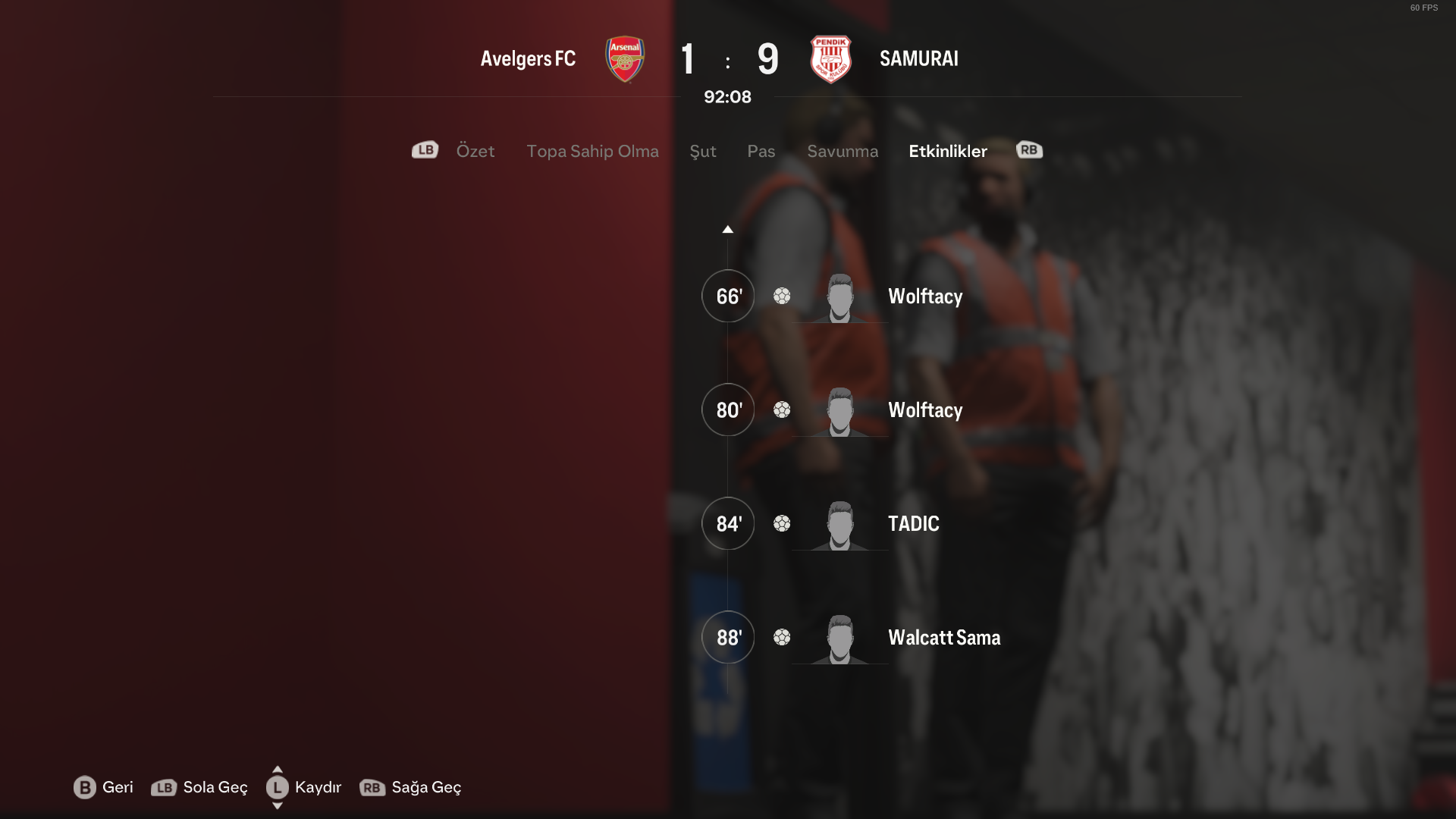Select Walcatt Sama player avatar

(840, 639)
